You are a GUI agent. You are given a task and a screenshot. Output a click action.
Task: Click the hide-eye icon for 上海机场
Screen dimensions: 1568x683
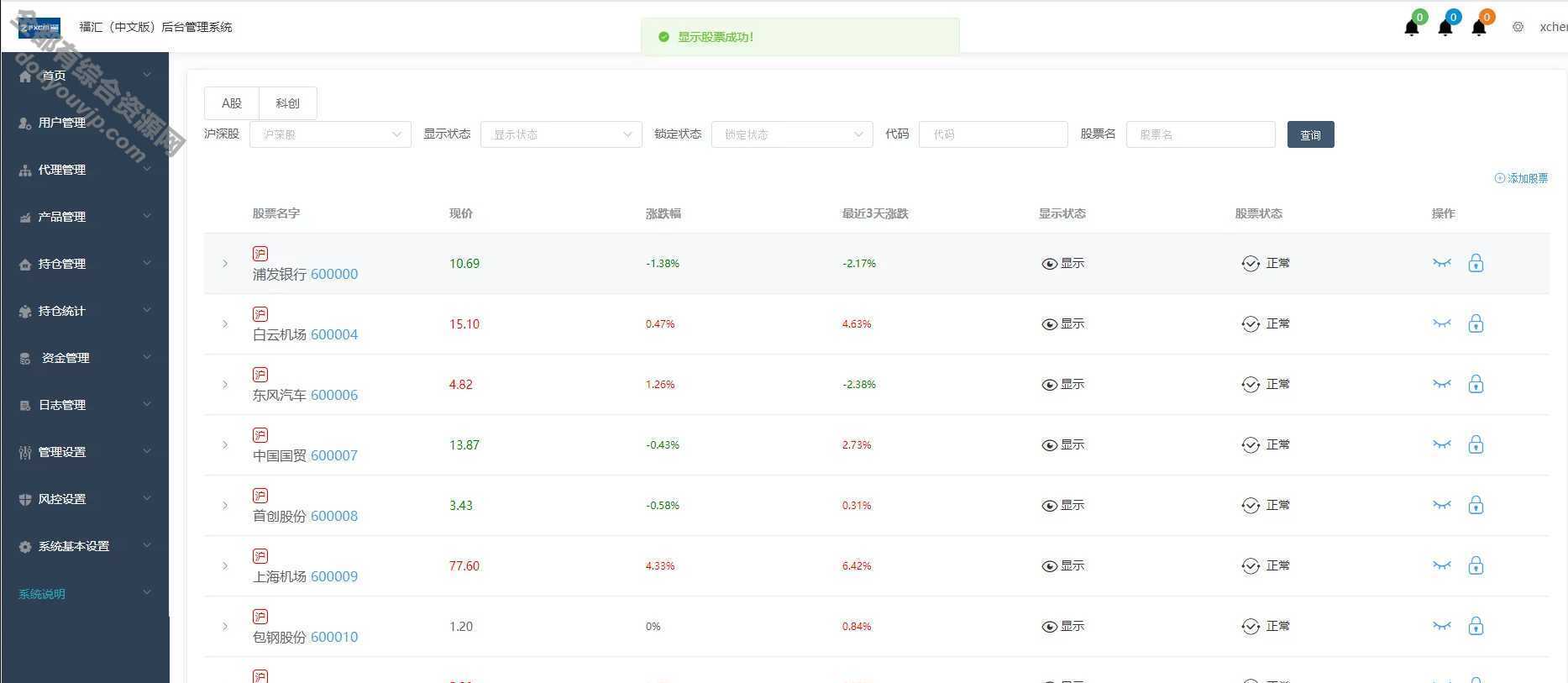[1442, 565]
